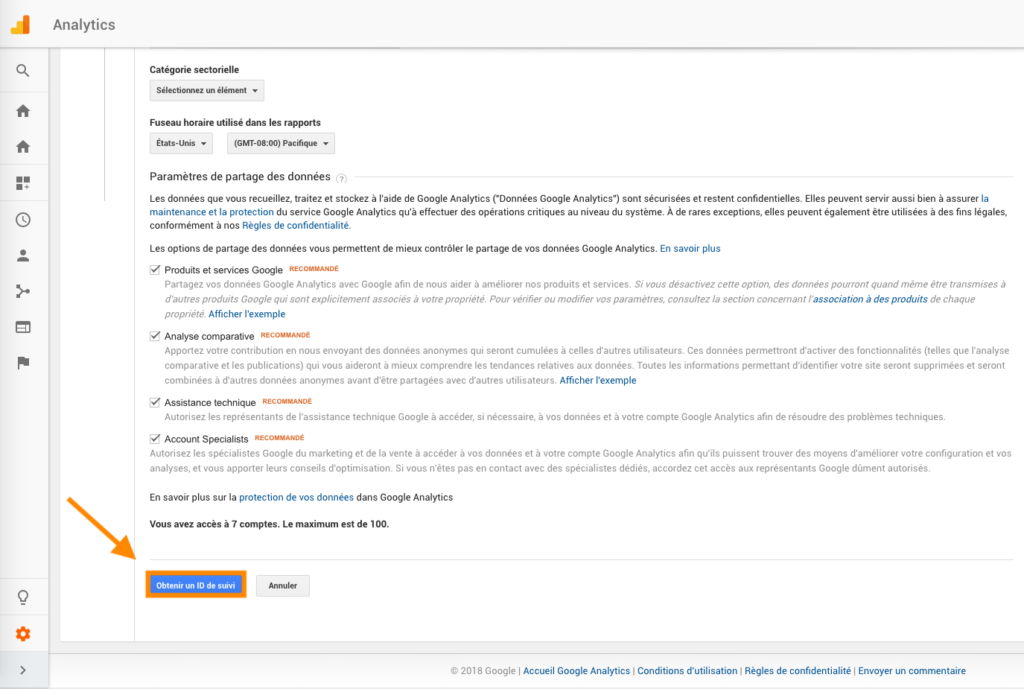Open the (GMT-08:00) Pacifique timezone dropdown
The height and width of the screenshot is (689, 1024).
[x=281, y=143]
